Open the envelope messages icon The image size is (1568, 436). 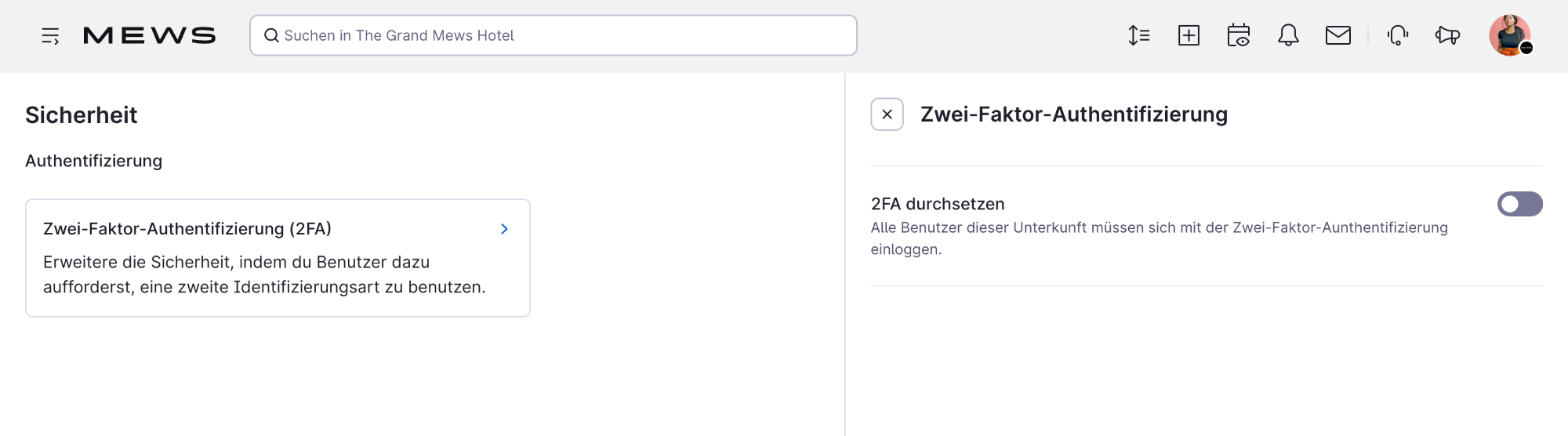click(1338, 35)
